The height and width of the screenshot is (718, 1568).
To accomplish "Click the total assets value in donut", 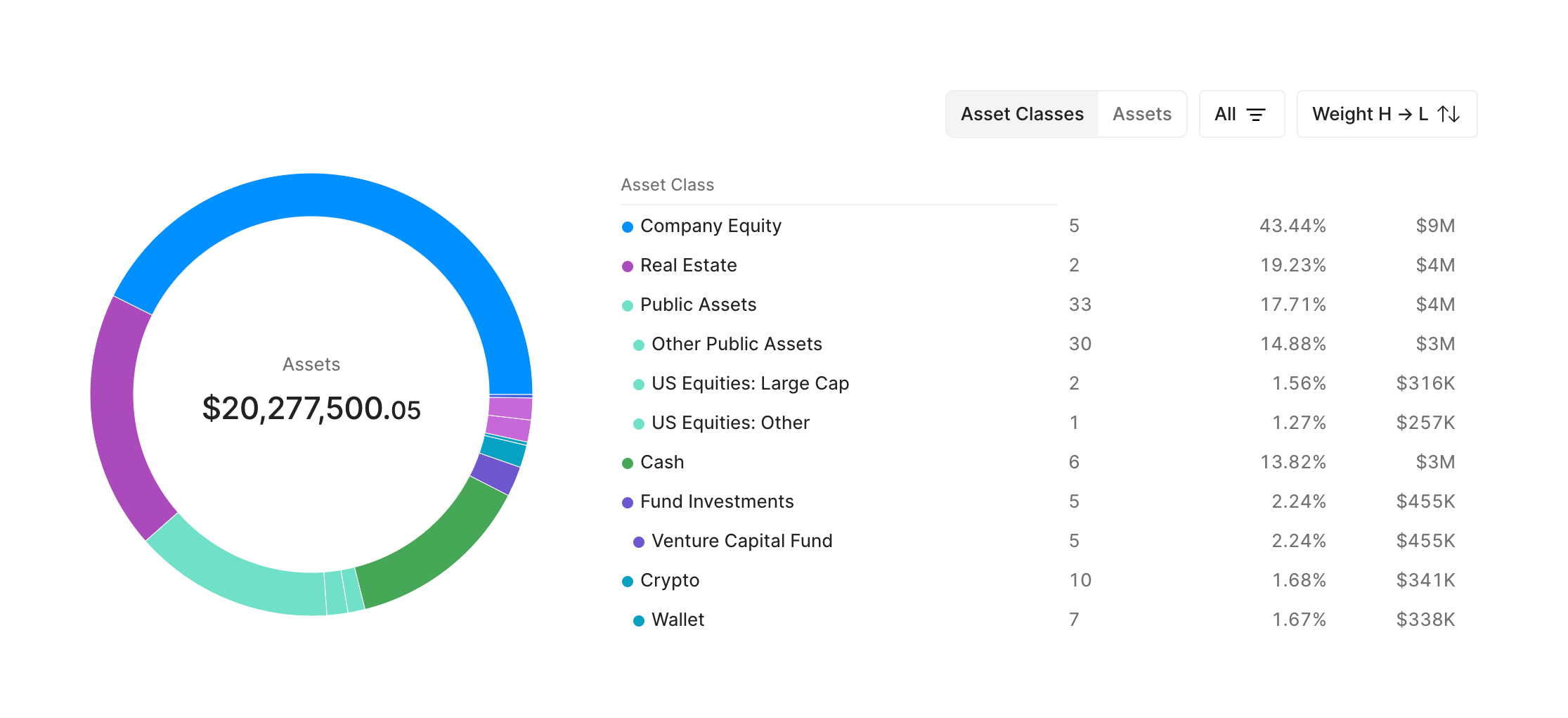I will (x=311, y=409).
